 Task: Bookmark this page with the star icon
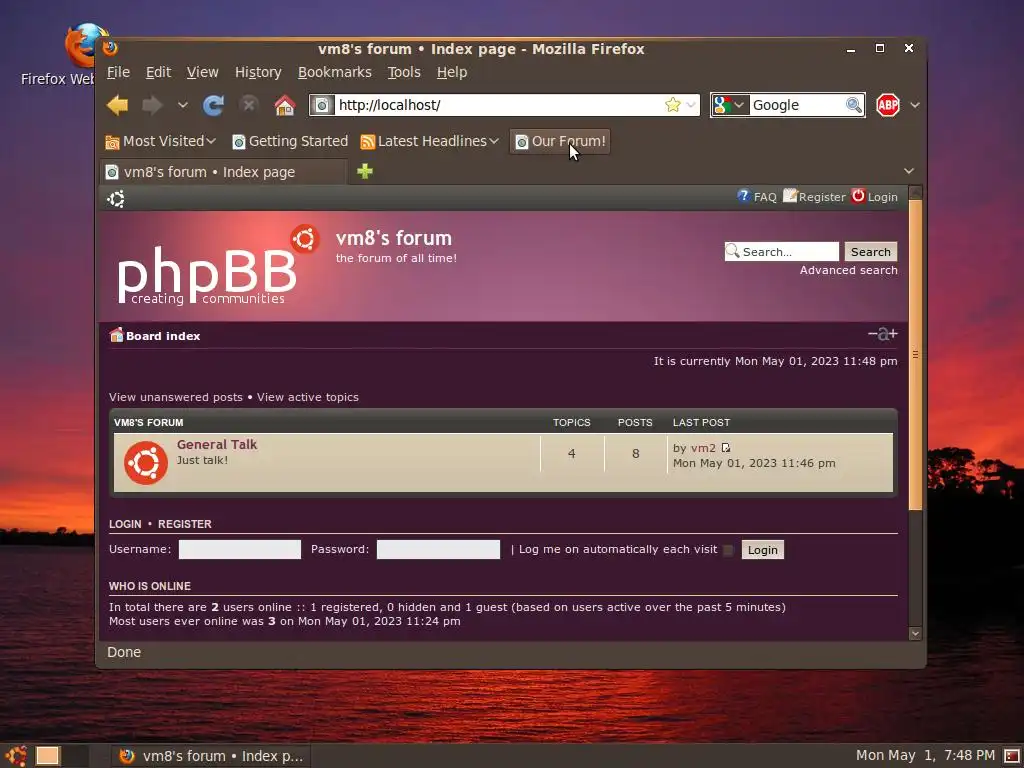pyautogui.click(x=673, y=105)
